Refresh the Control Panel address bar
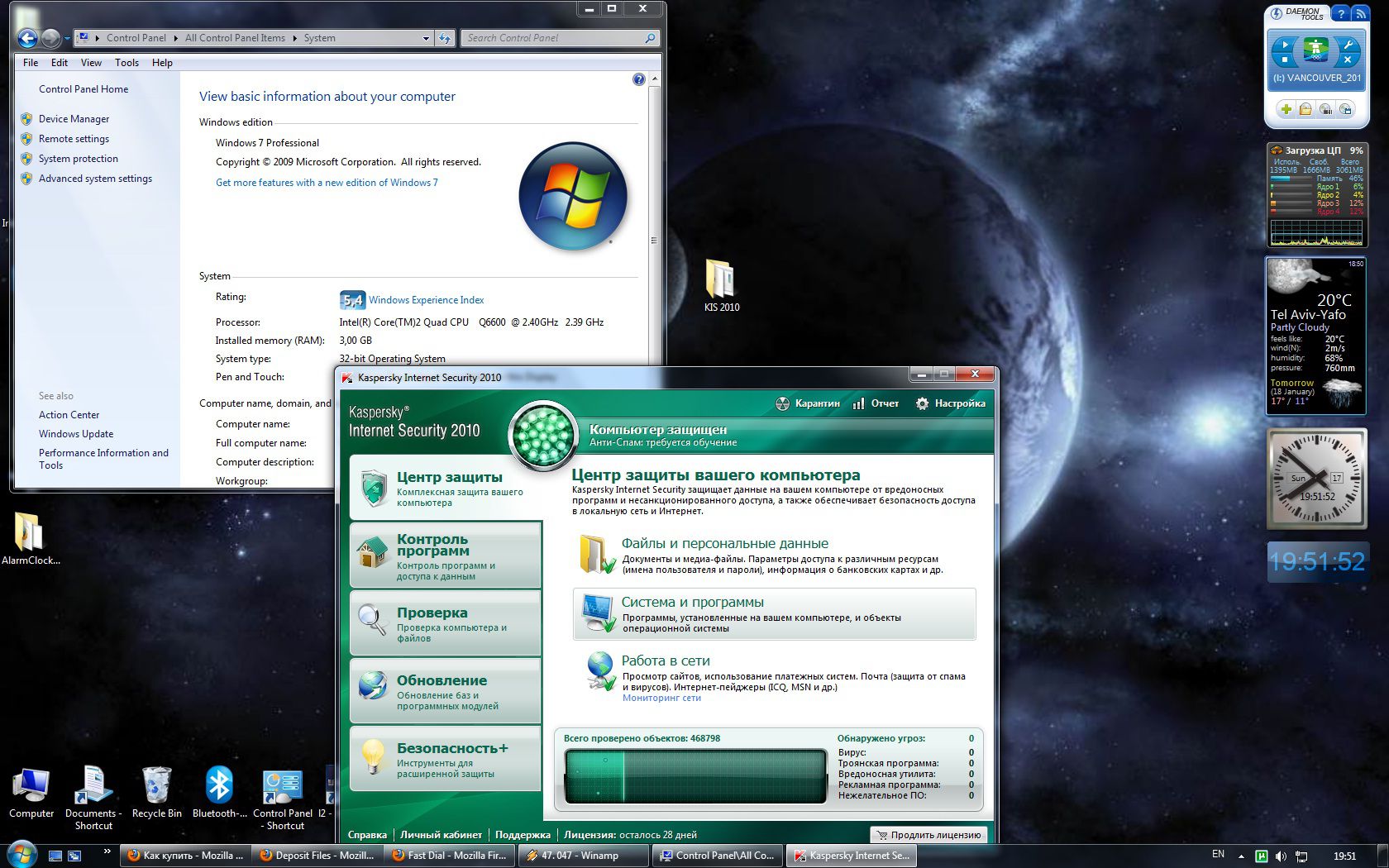1389x868 pixels. pos(445,38)
